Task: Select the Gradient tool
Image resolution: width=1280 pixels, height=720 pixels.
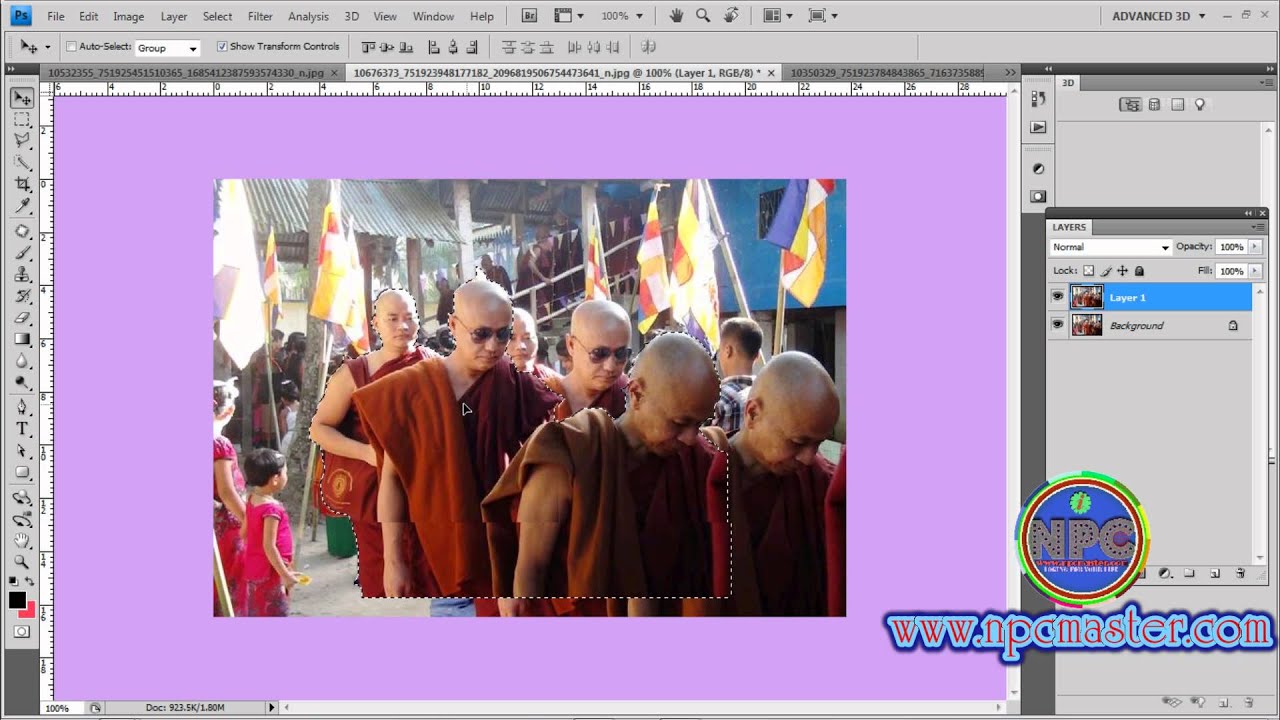Action: (x=22, y=340)
